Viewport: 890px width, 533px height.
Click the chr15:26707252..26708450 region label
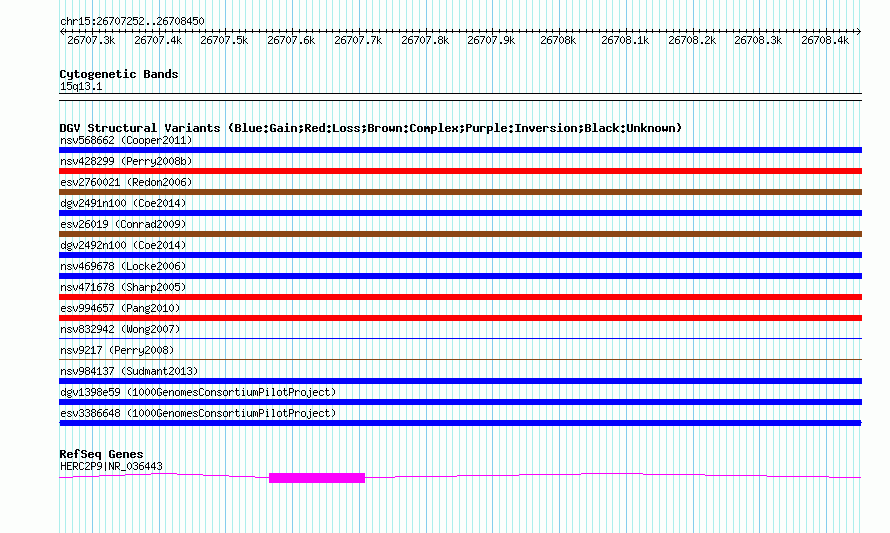[x=132, y=21]
